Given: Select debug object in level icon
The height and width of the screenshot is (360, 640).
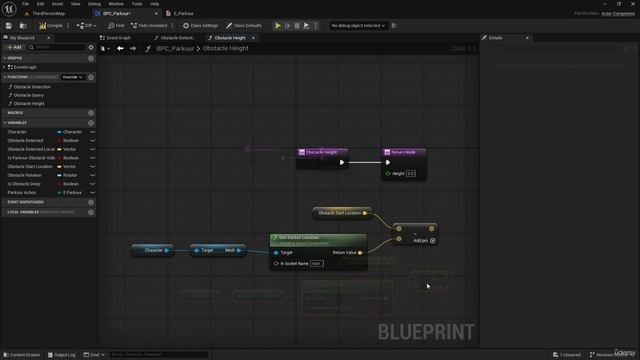Looking at the screenshot, I should click(x=394, y=26).
